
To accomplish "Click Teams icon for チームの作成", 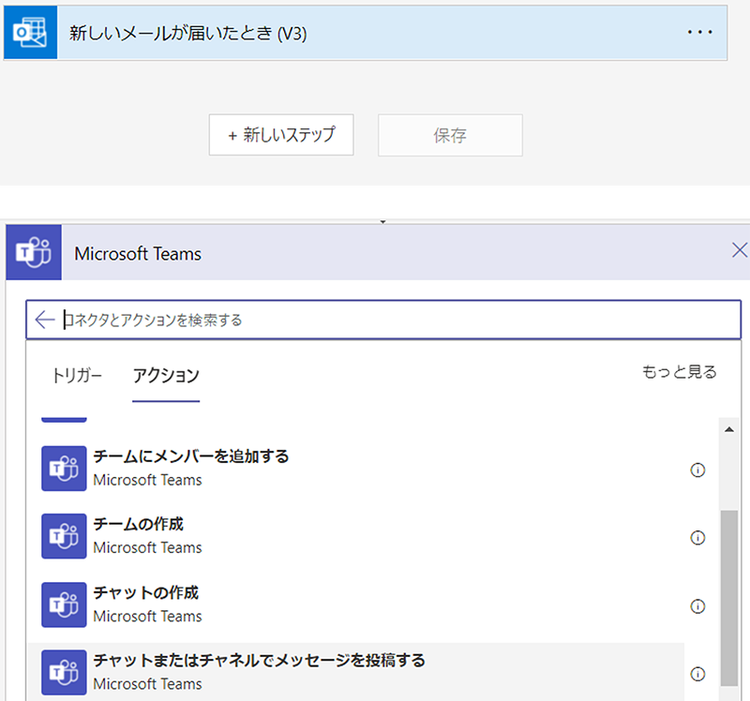I will [64, 536].
